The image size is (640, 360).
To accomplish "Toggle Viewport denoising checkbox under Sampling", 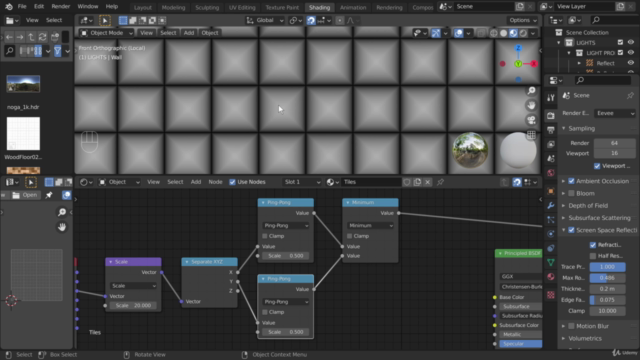I will click(x=597, y=166).
